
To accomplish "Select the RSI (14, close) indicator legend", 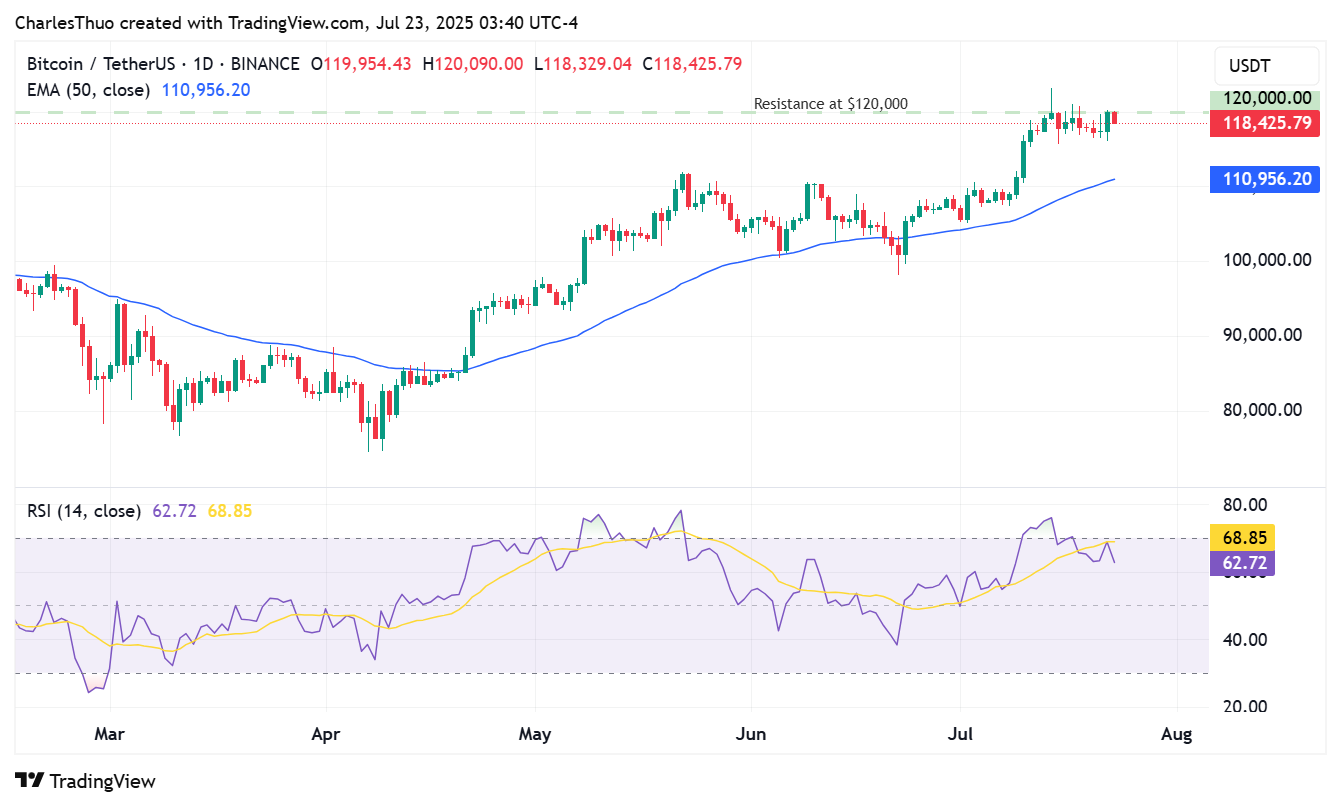I will tap(84, 511).
